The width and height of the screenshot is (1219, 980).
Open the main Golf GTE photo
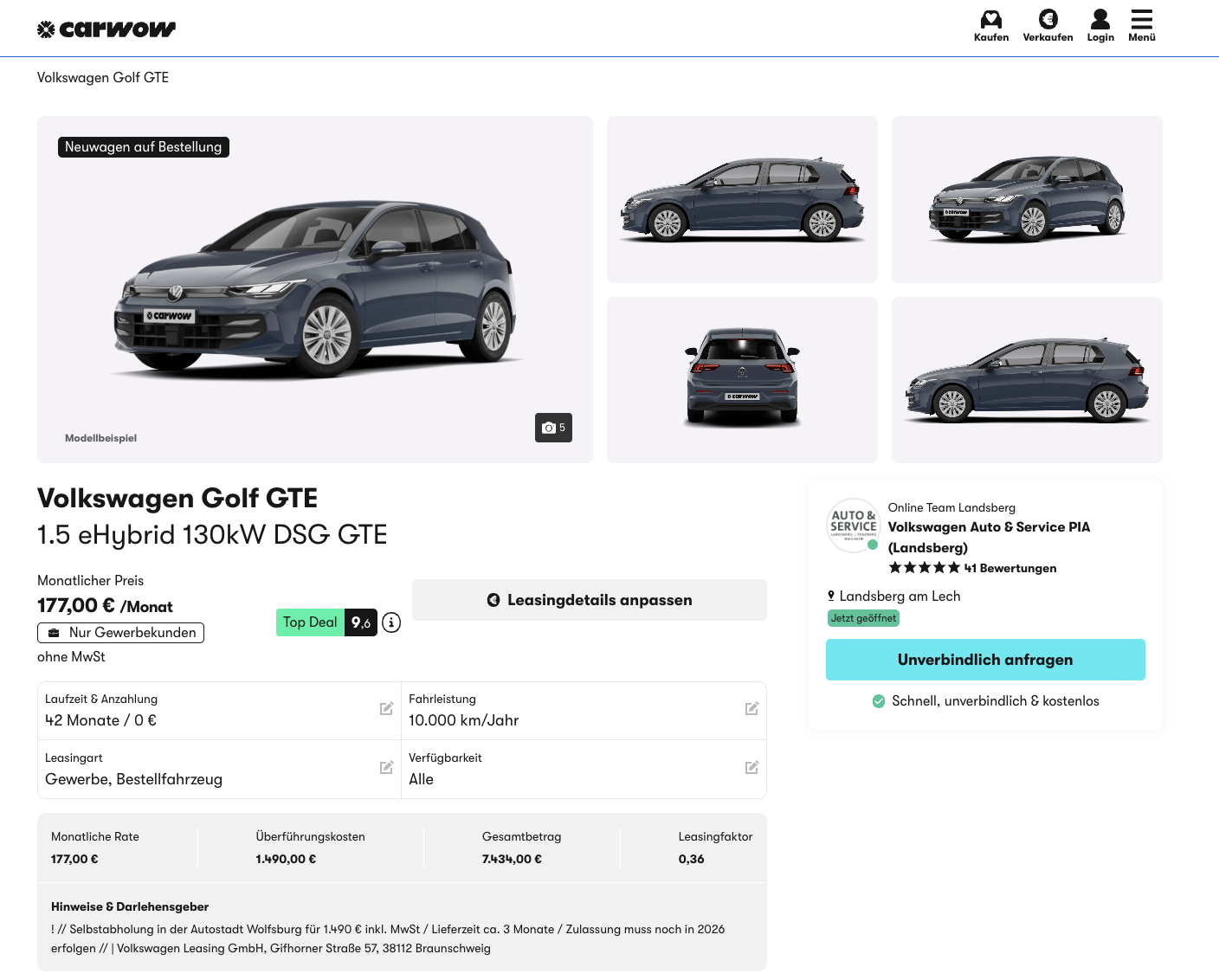315,289
